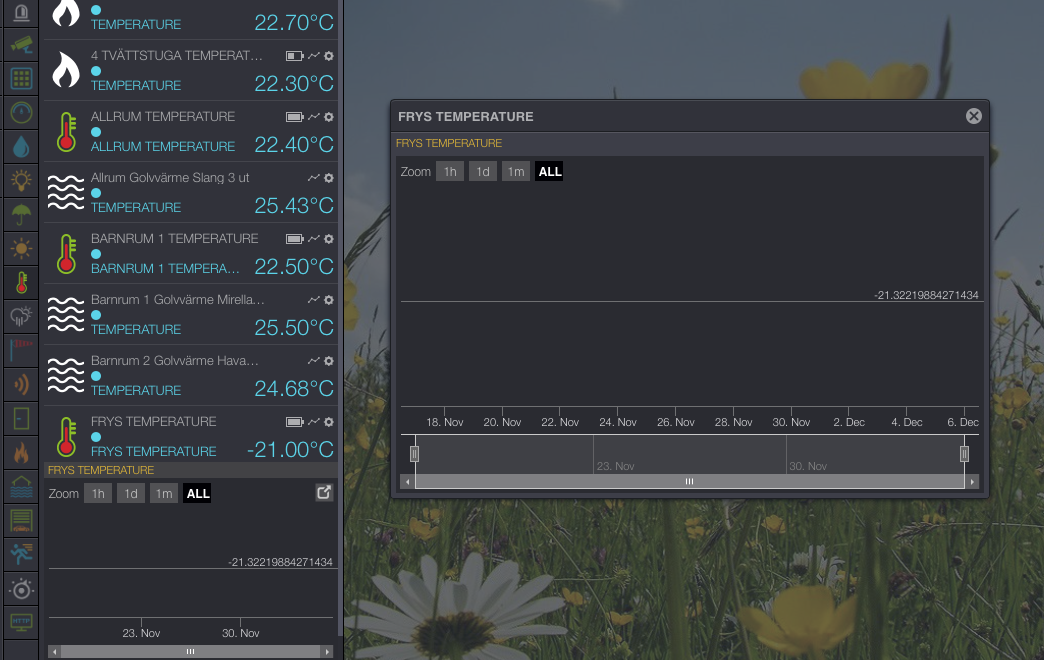Viewport: 1044px width, 660px height.
Task: Pop out the FRYS chart to window
Action: (x=324, y=492)
